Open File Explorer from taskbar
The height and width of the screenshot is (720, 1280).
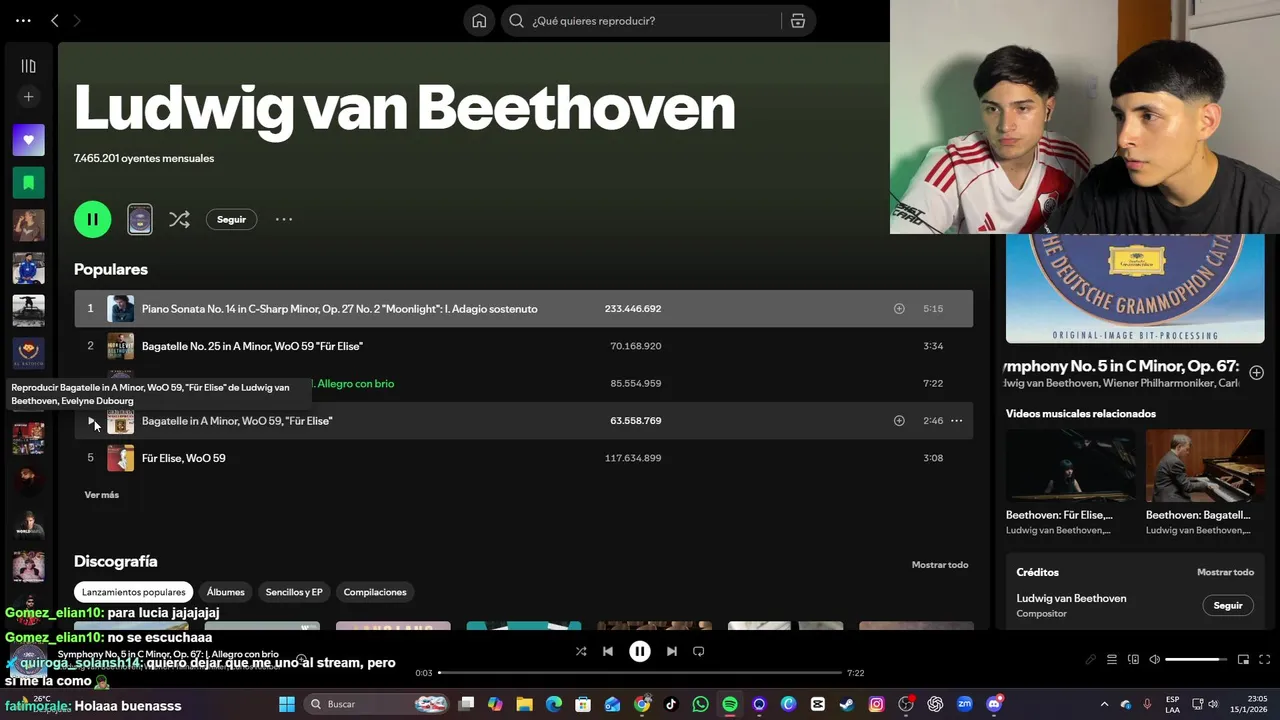click(x=524, y=704)
